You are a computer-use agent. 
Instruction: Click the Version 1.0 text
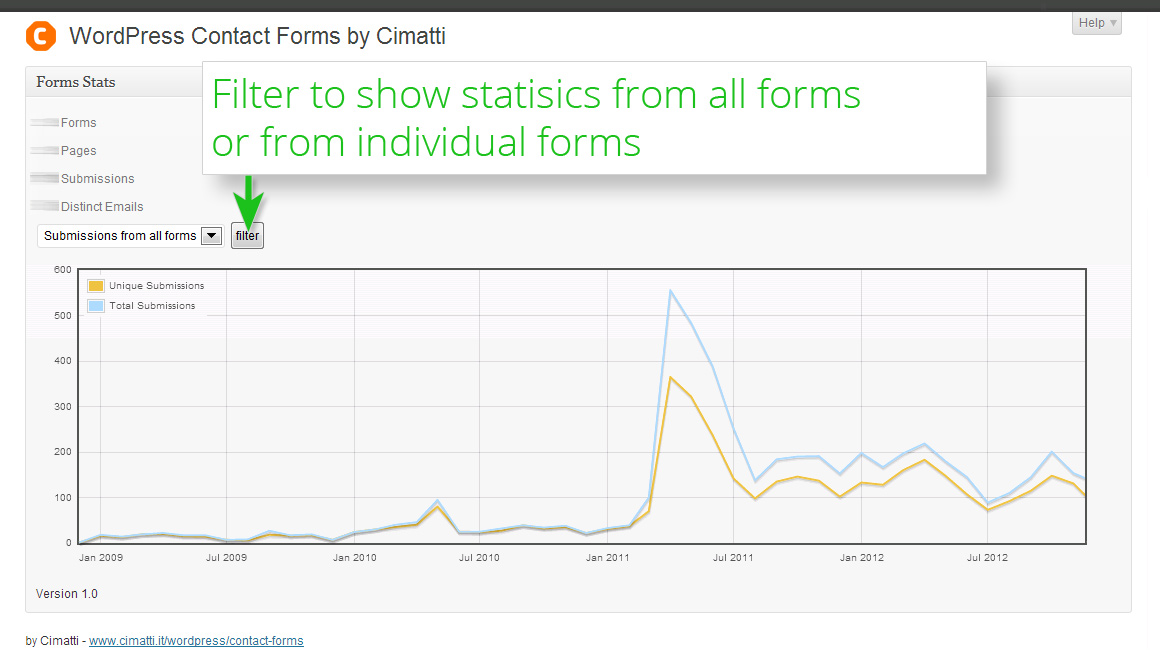point(67,594)
